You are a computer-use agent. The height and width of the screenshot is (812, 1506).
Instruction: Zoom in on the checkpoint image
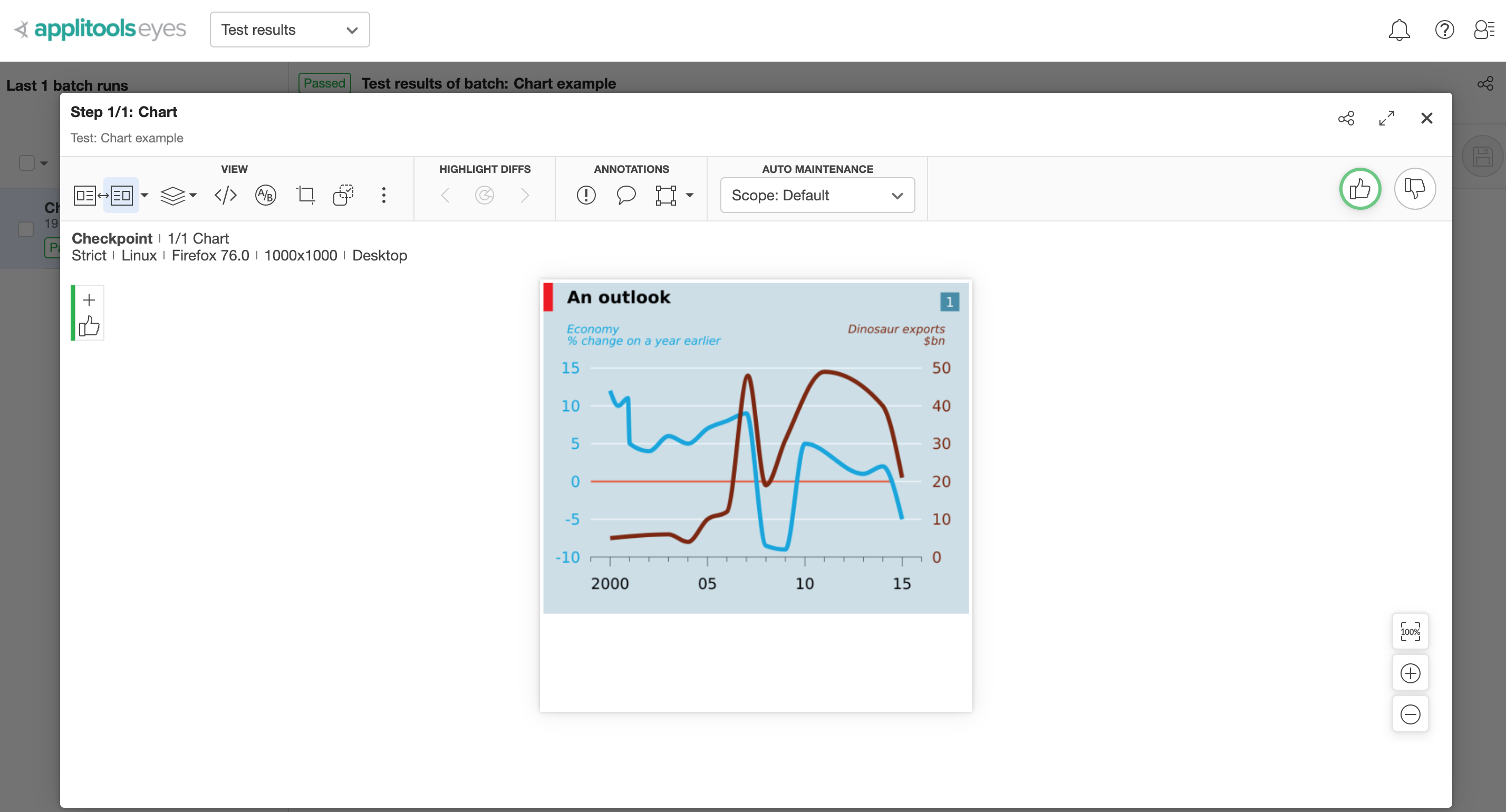click(x=1410, y=673)
